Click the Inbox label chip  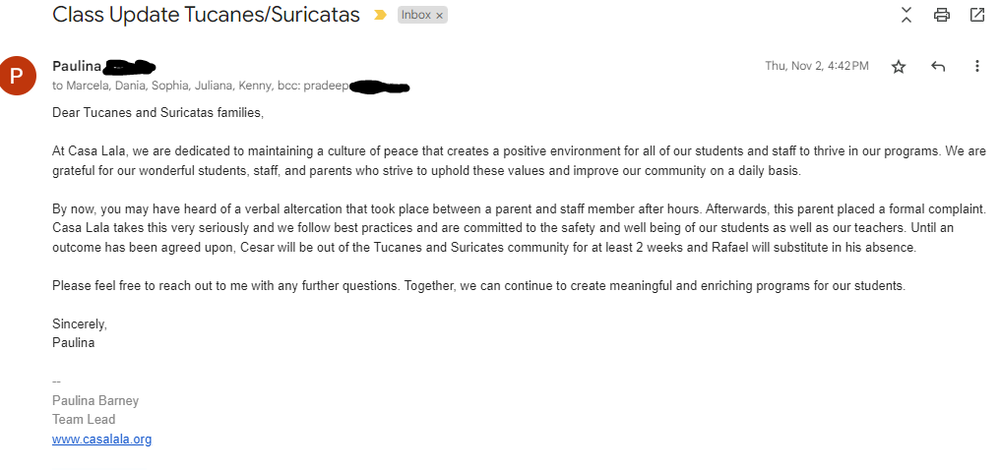click(415, 15)
